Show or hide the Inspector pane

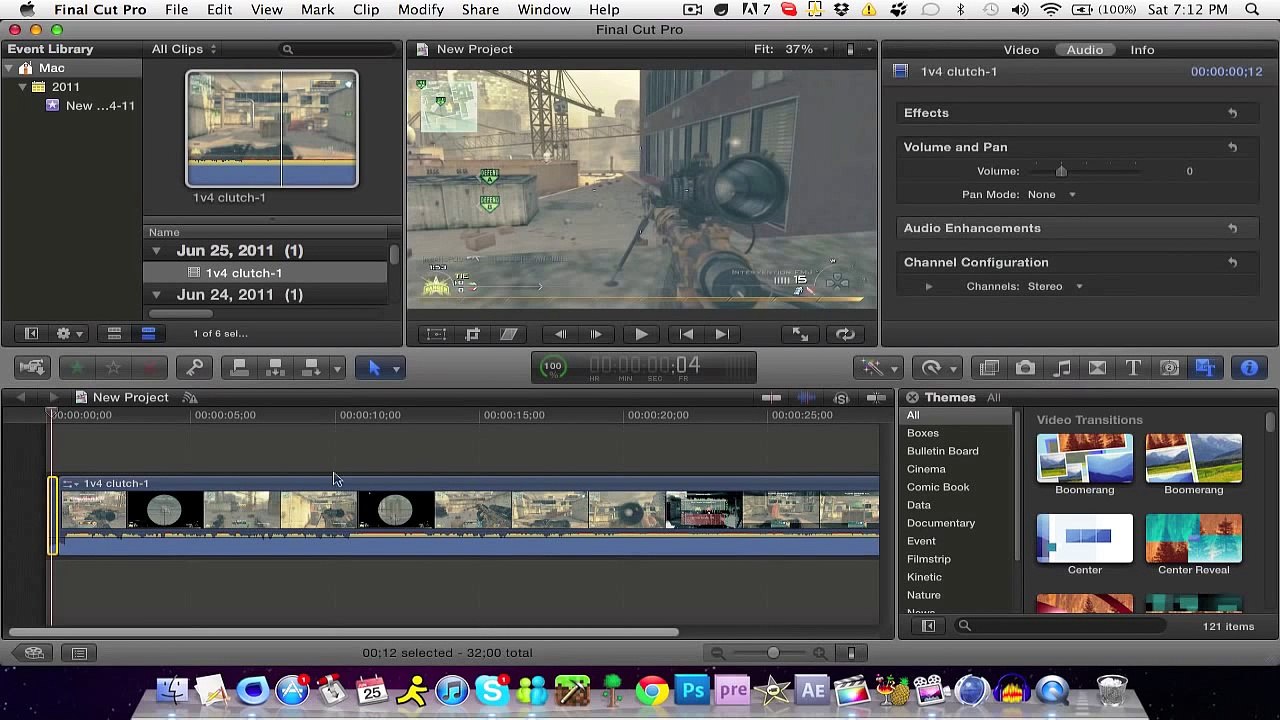tap(1249, 368)
